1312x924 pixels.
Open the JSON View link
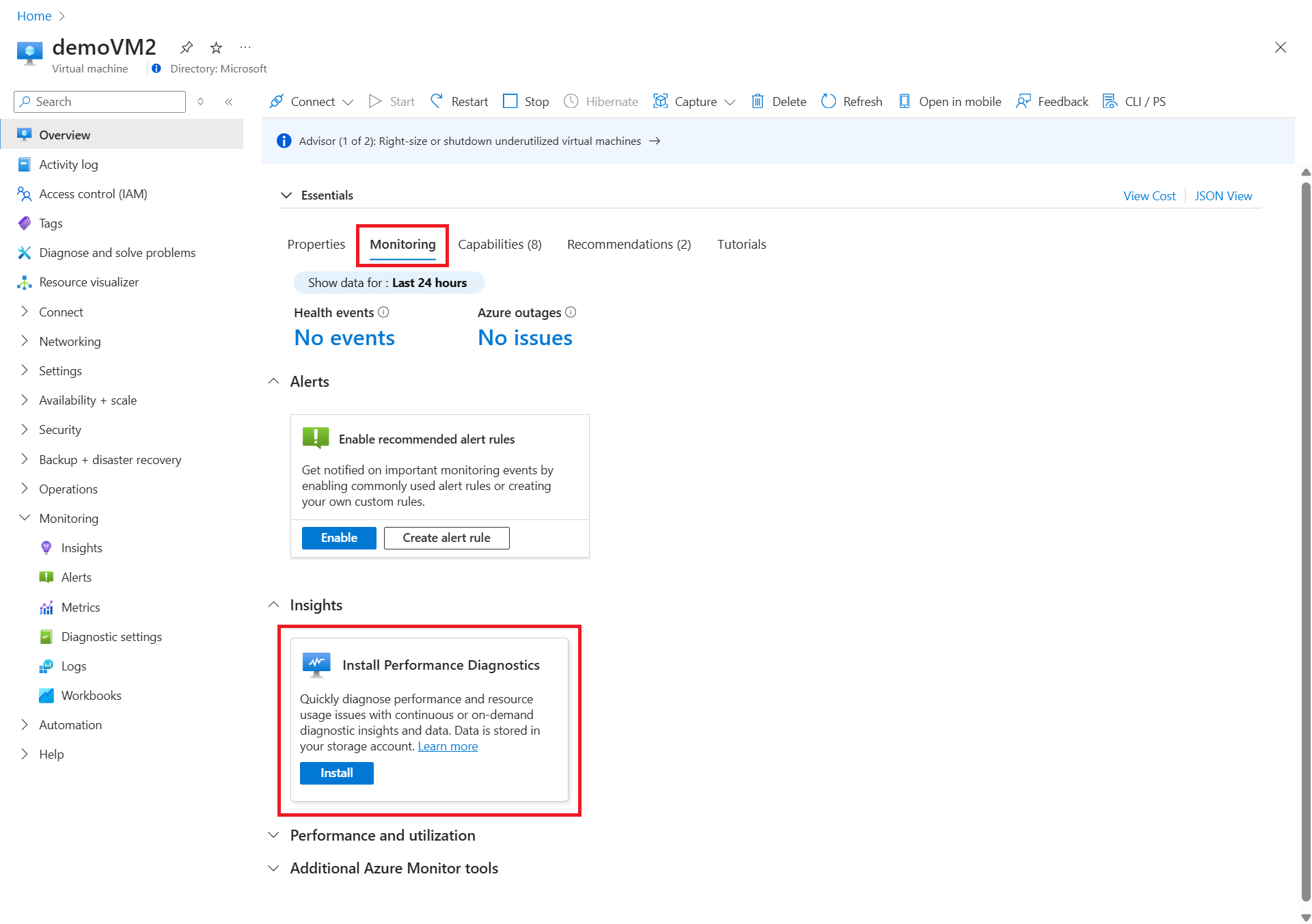coord(1222,196)
